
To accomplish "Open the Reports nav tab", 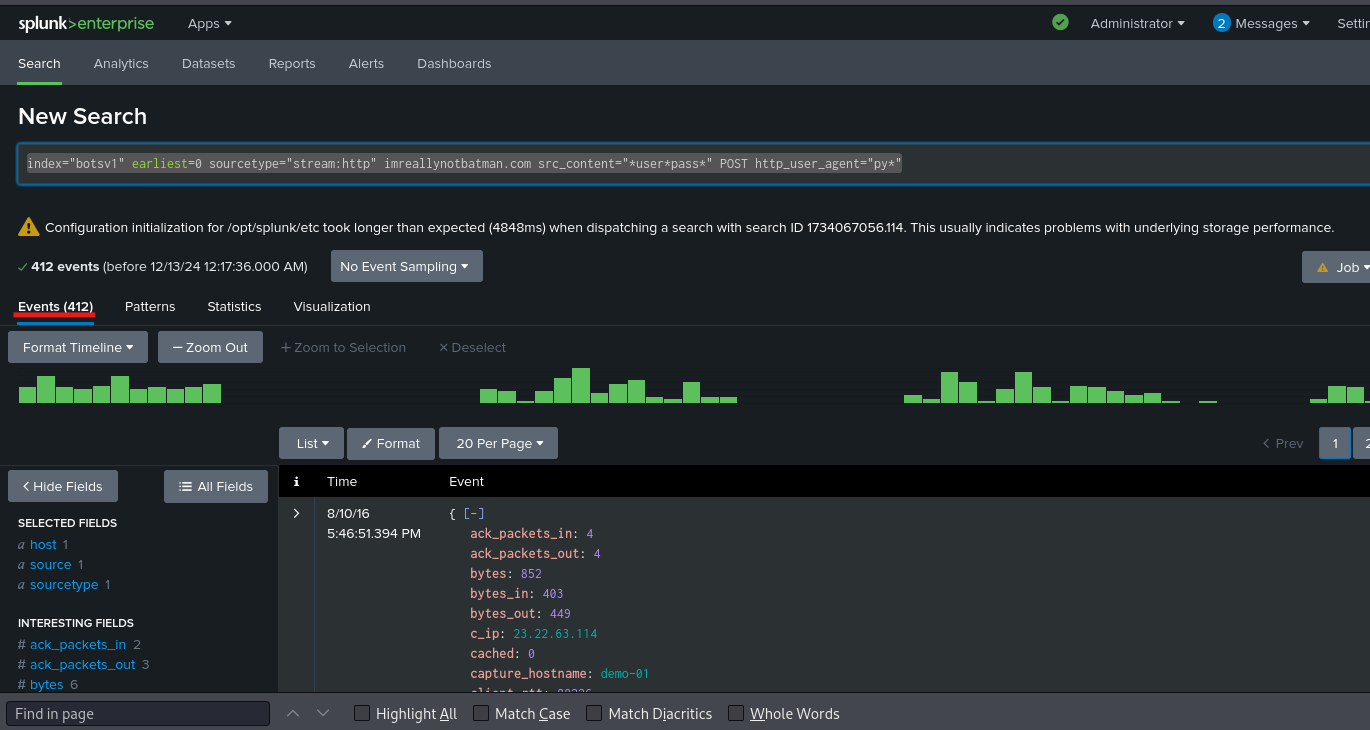I will [292, 63].
